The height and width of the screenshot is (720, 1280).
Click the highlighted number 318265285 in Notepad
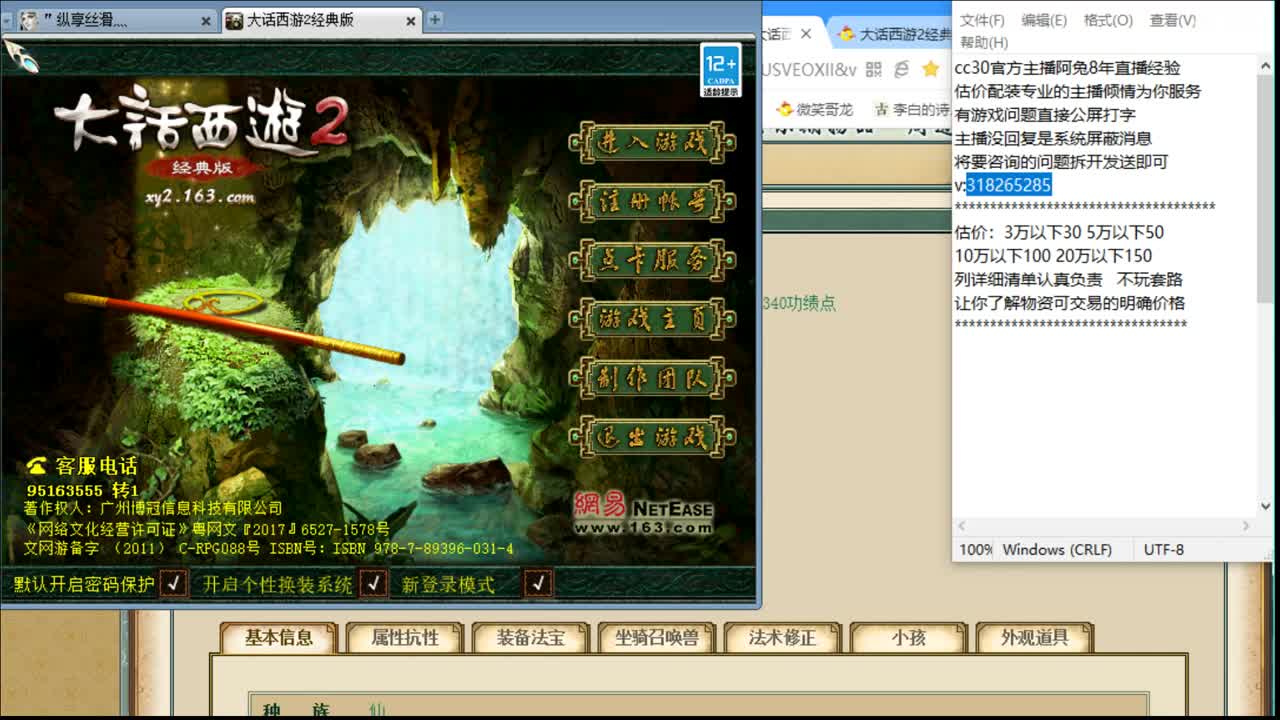coord(1009,185)
